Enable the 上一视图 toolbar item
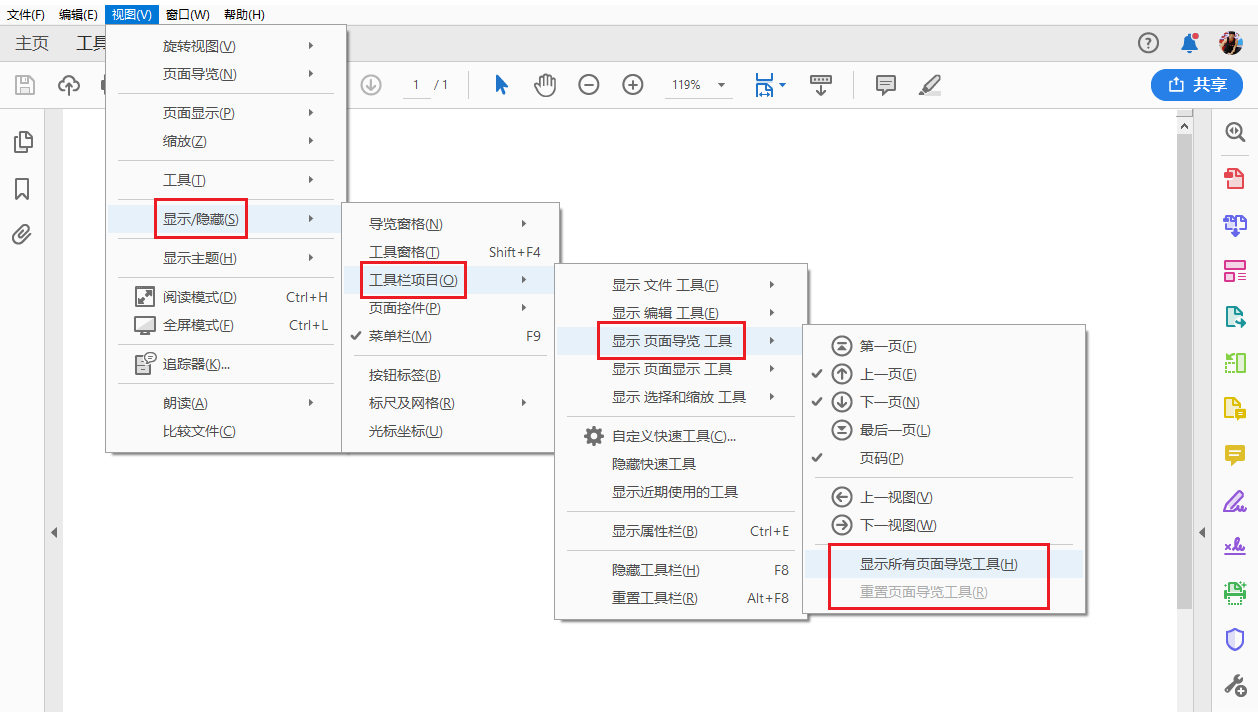This screenshot has height=712, width=1258. point(943,497)
